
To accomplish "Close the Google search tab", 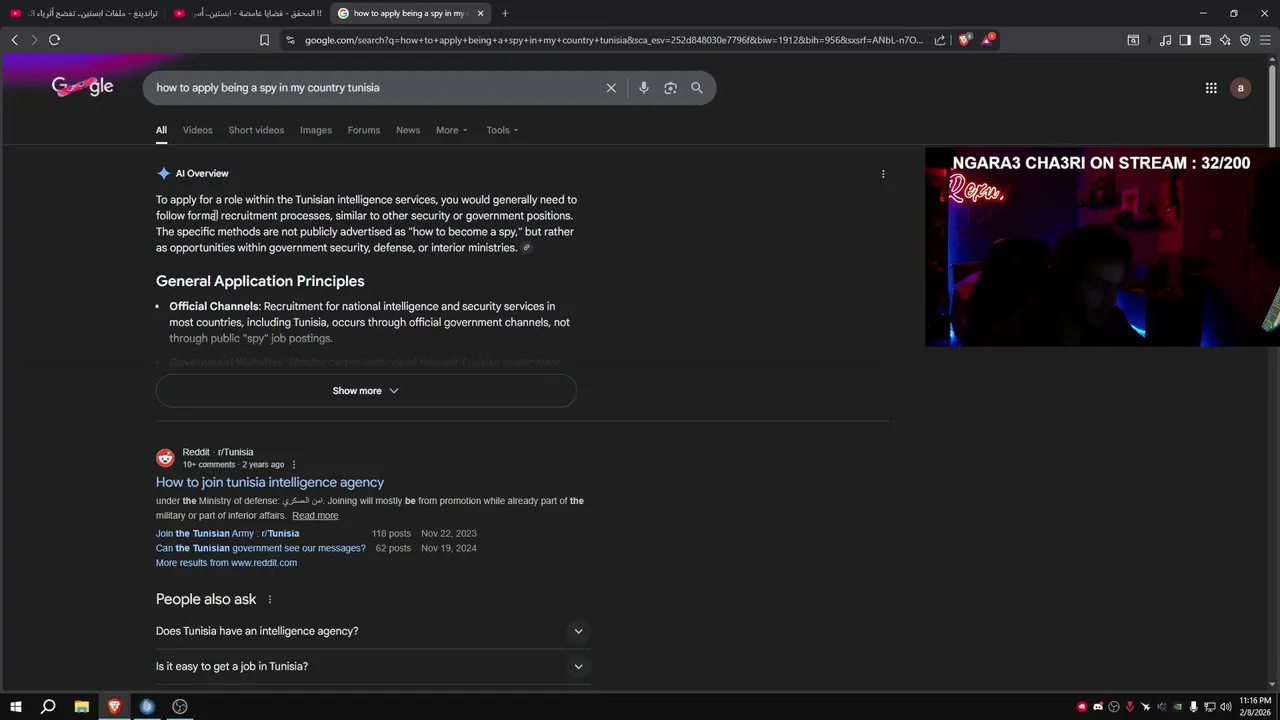I will point(481,13).
